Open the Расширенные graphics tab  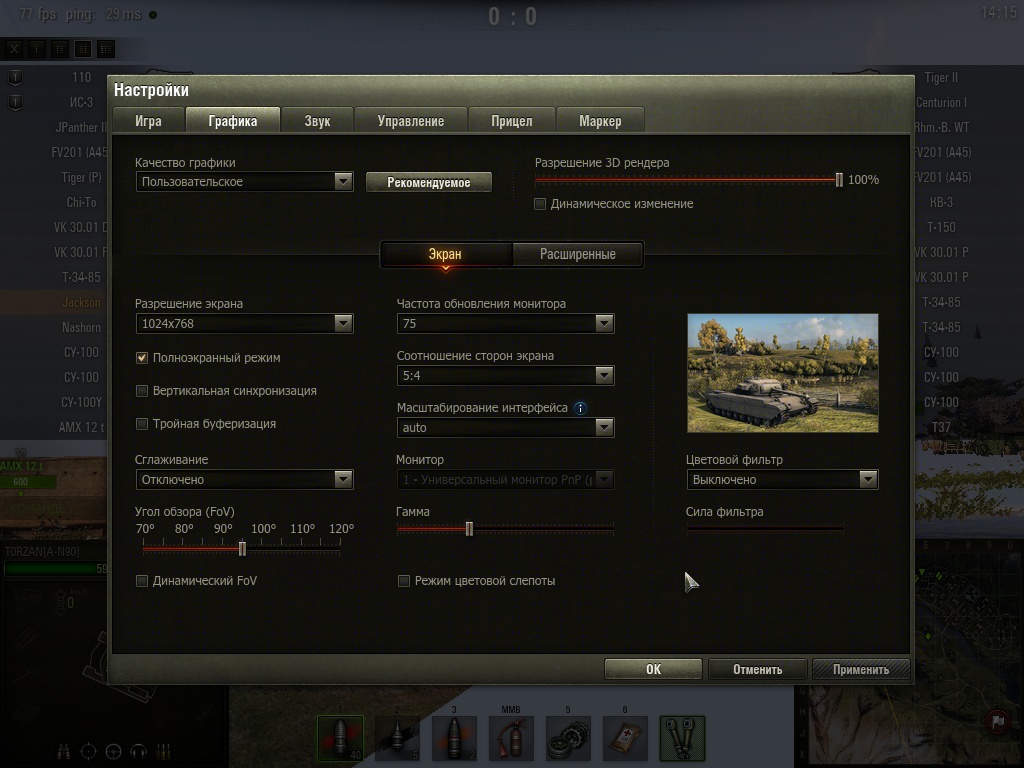click(x=577, y=254)
